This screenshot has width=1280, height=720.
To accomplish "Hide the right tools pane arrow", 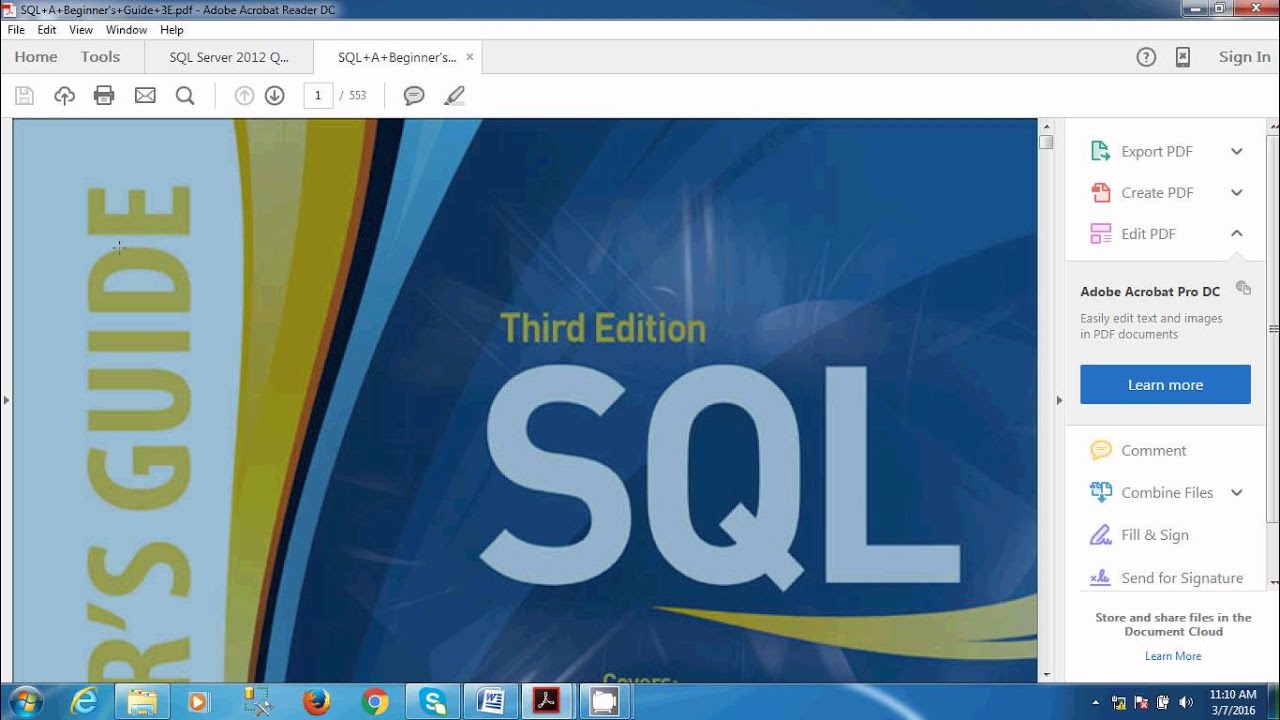I will click(x=1059, y=400).
